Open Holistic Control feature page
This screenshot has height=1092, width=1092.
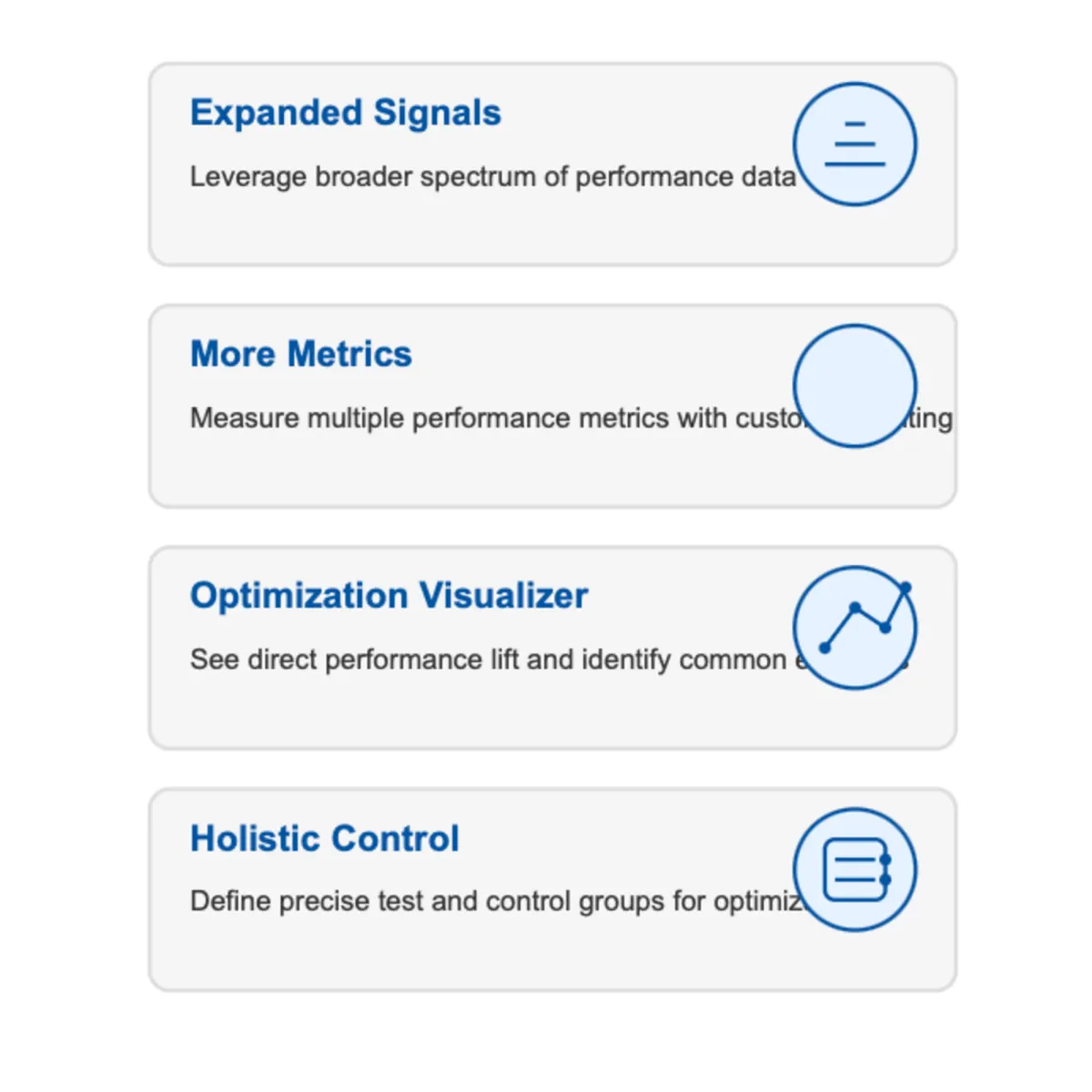(x=324, y=838)
